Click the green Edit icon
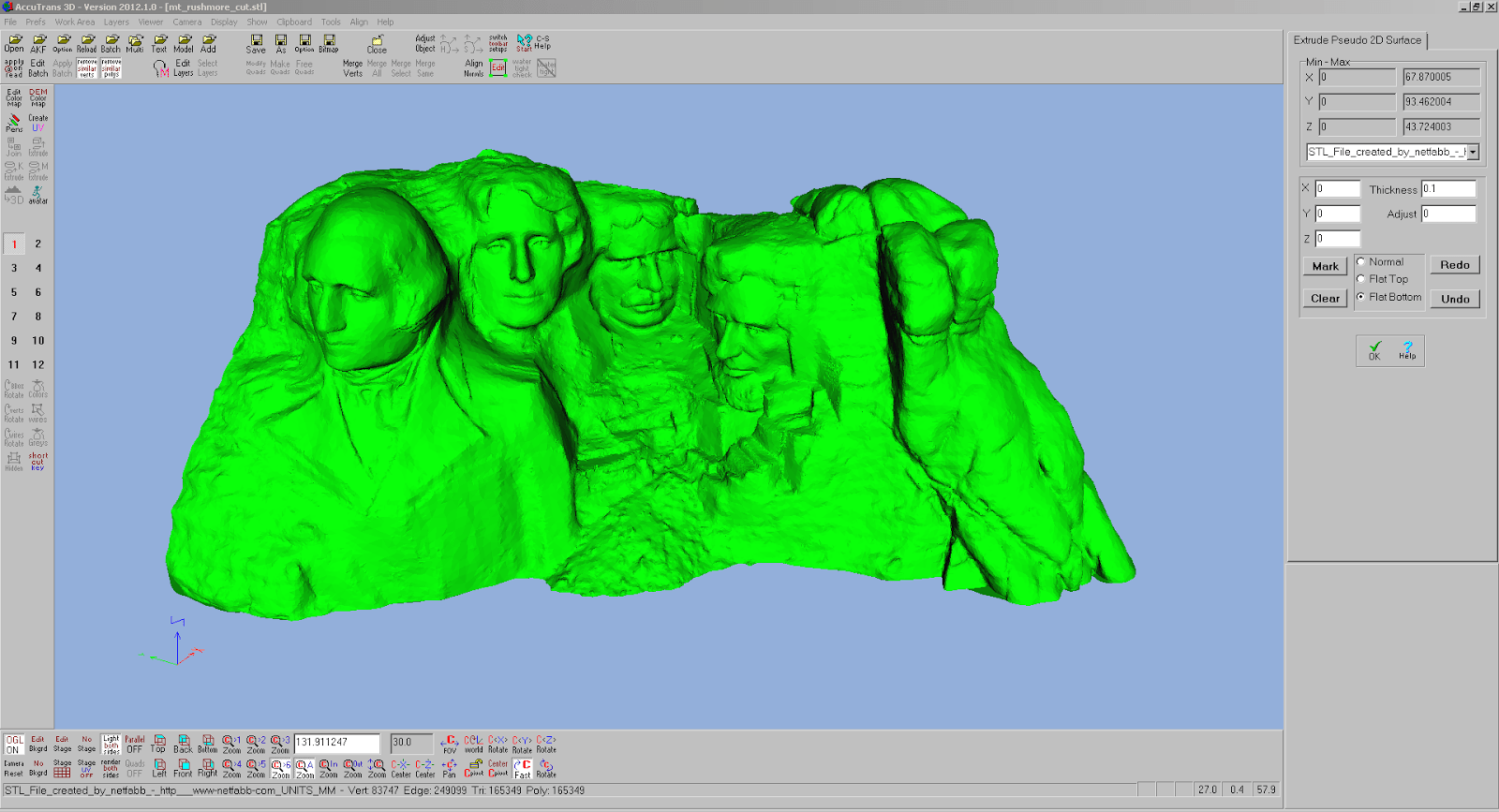The image size is (1499, 812). (x=498, y=68)
